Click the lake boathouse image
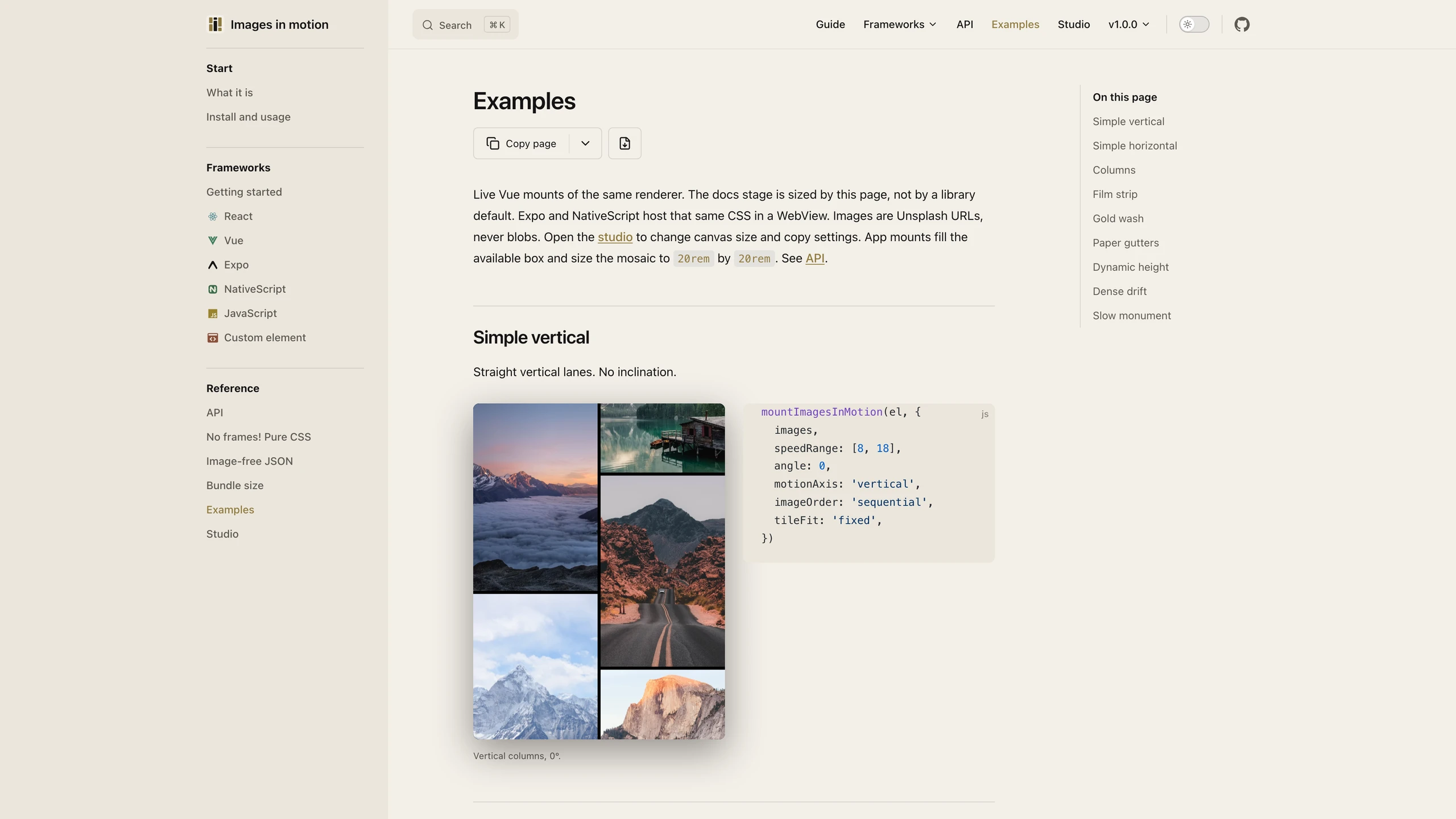The width and height of the screenshot is (1456, 819). click(x=663, y=438)
